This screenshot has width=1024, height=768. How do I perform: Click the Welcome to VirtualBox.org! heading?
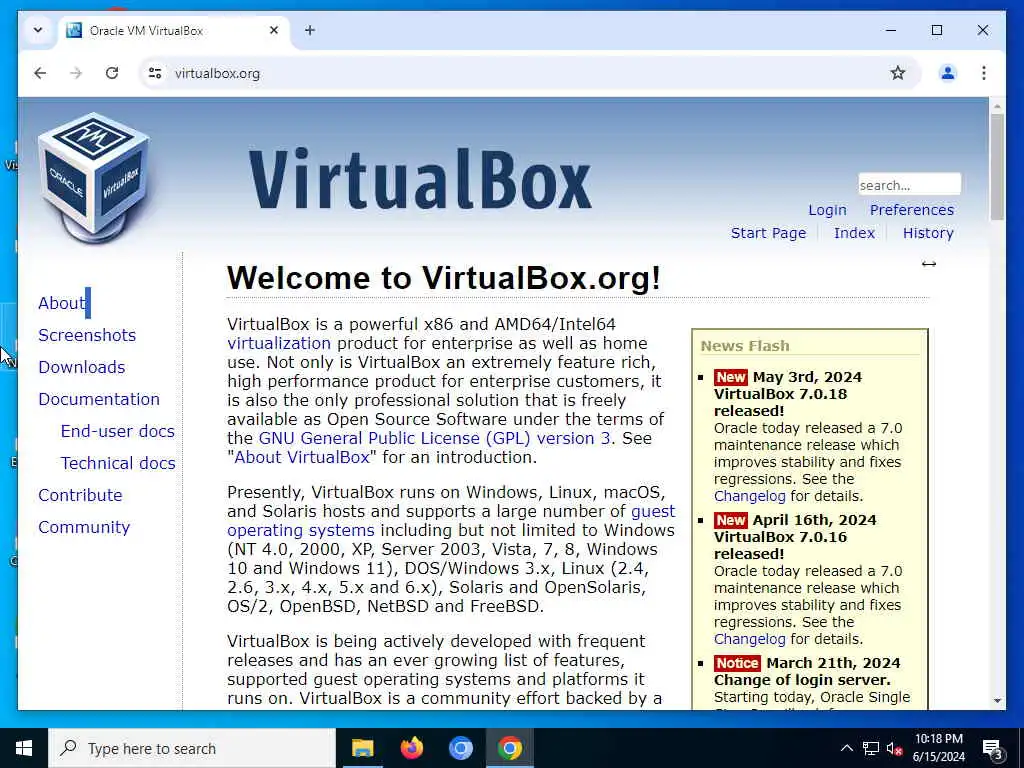443,278
